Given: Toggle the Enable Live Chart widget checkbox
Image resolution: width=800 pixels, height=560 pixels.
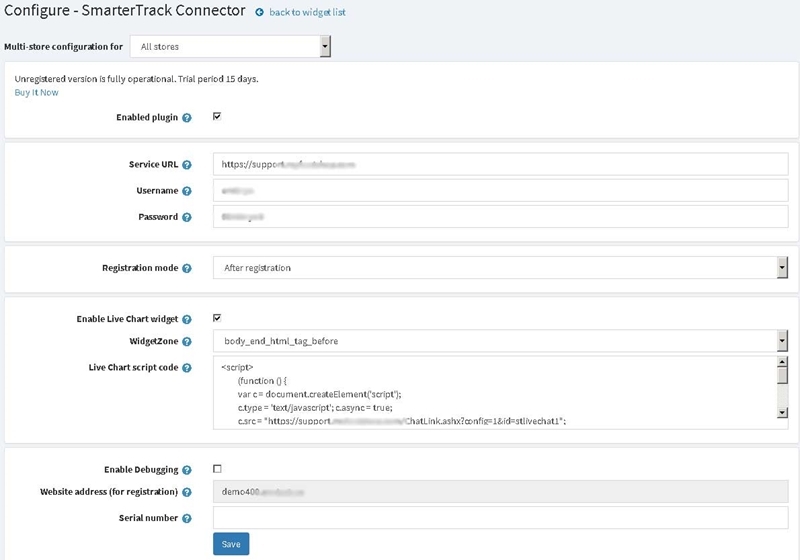Looking at the screenshot, I should pyautogui.click(x=217, y=318).
